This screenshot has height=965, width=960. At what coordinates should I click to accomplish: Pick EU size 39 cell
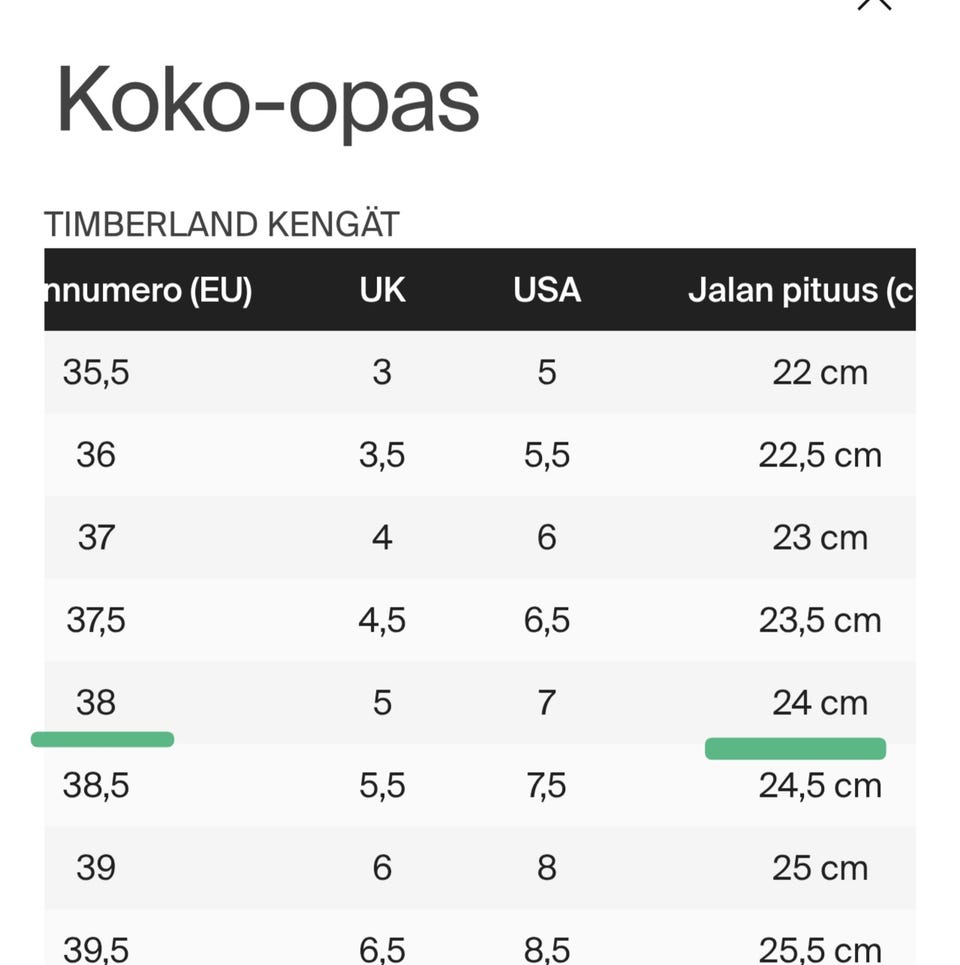coord(96,868)
